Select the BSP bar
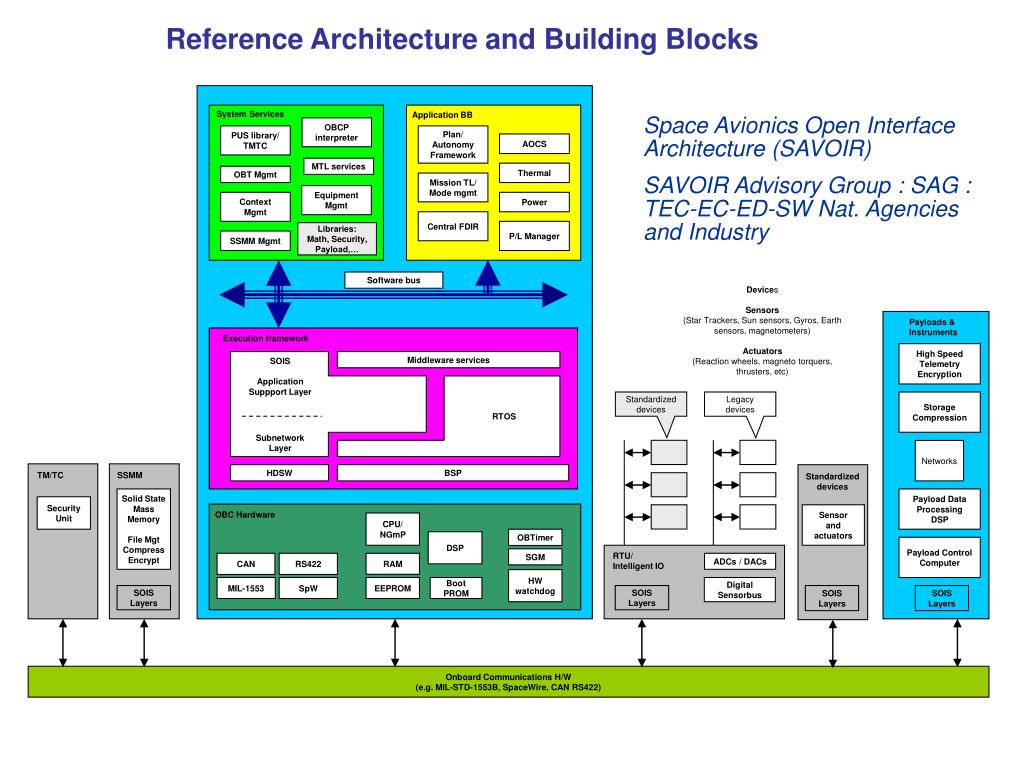 453,473
